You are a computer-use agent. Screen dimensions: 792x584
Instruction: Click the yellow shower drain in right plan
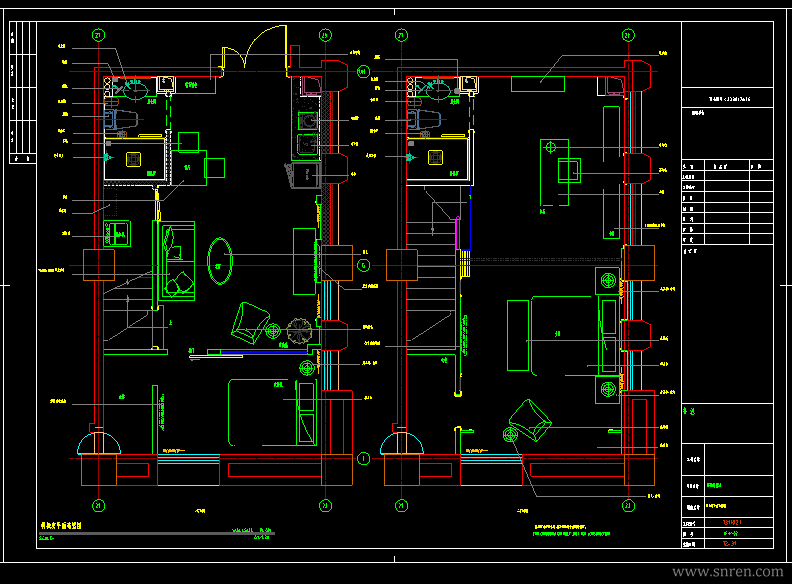(435, 158)
